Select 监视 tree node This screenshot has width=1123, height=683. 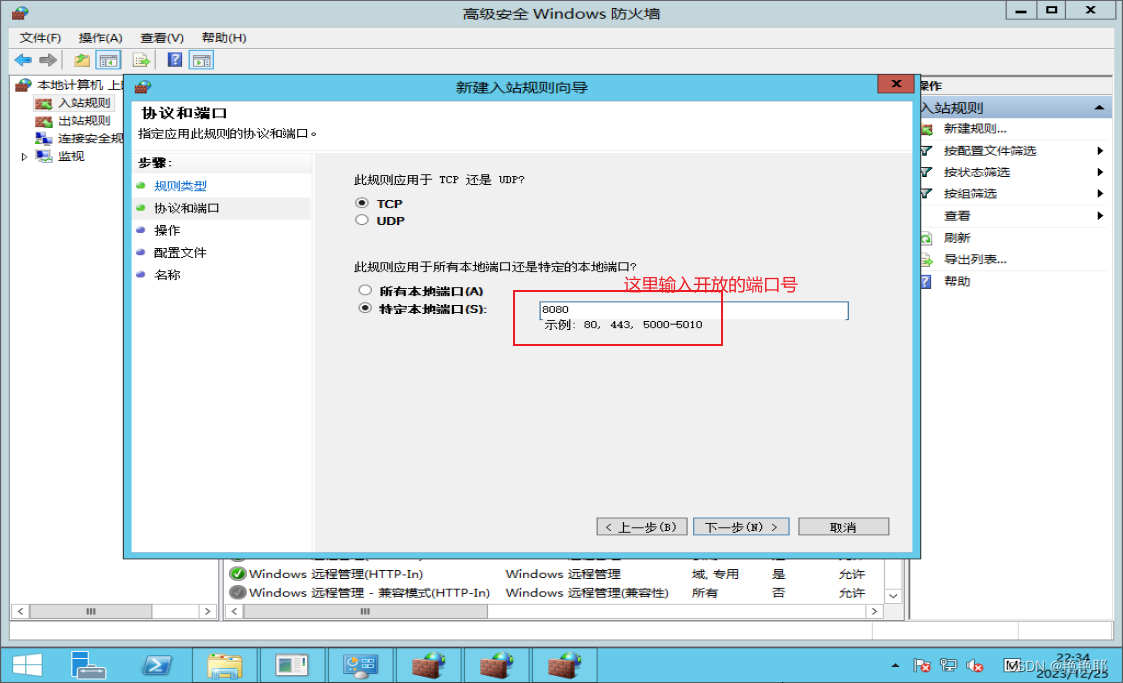coord(71,157)
